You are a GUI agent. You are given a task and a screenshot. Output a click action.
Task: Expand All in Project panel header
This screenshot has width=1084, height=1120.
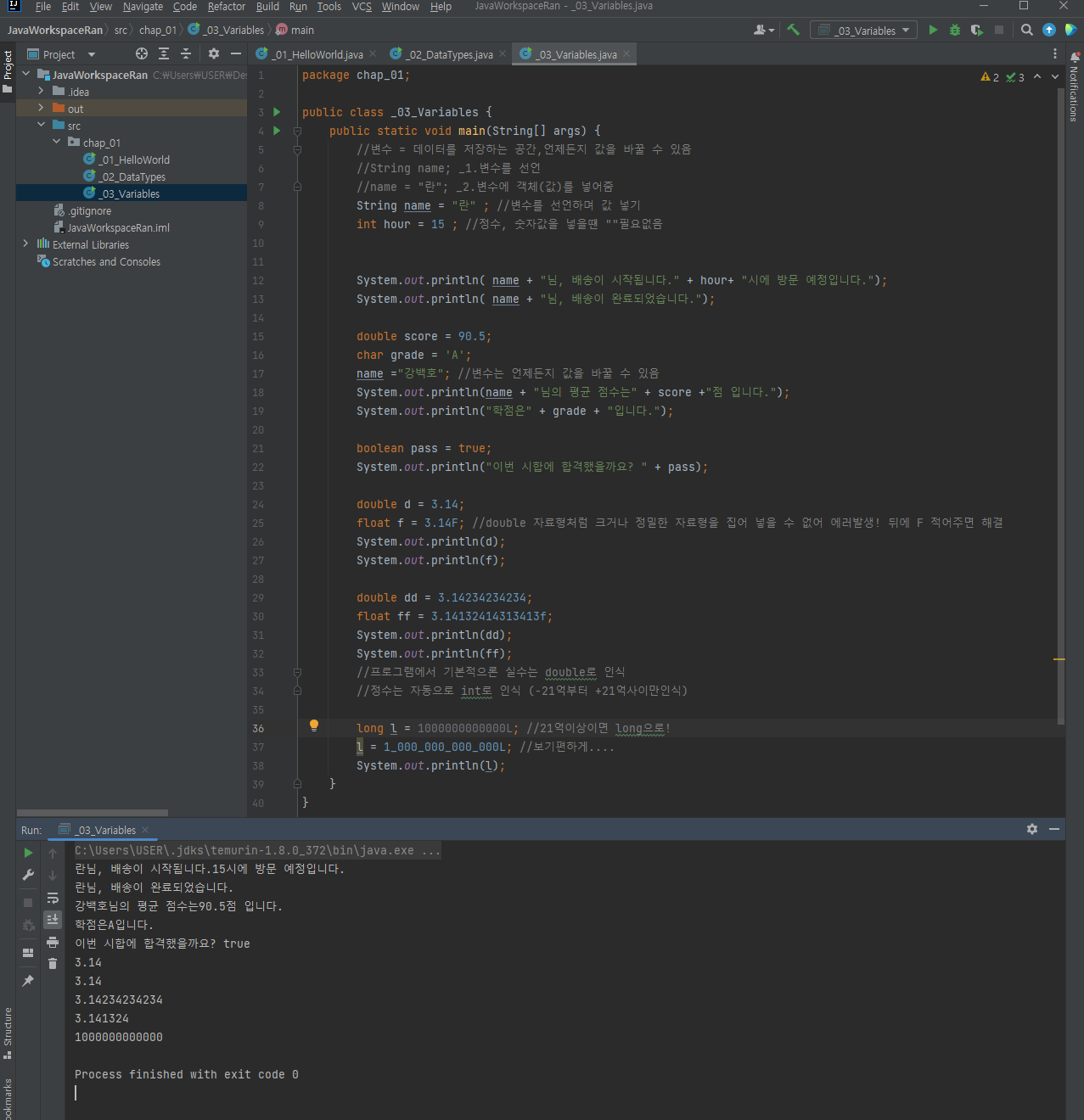[x=164, y=53]
